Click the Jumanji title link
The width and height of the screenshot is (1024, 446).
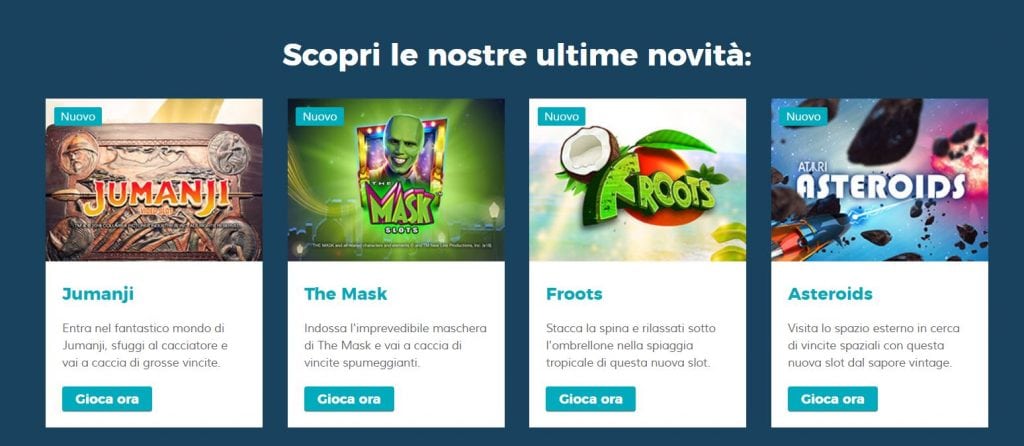pos(98,294)
